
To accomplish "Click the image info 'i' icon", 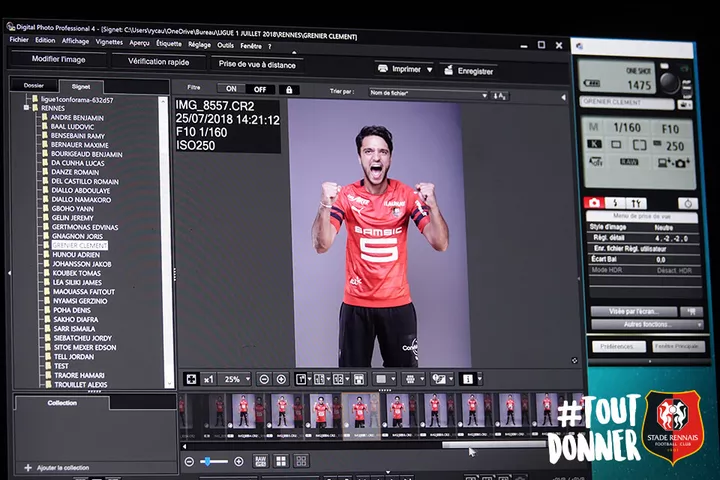I will 466,379.
